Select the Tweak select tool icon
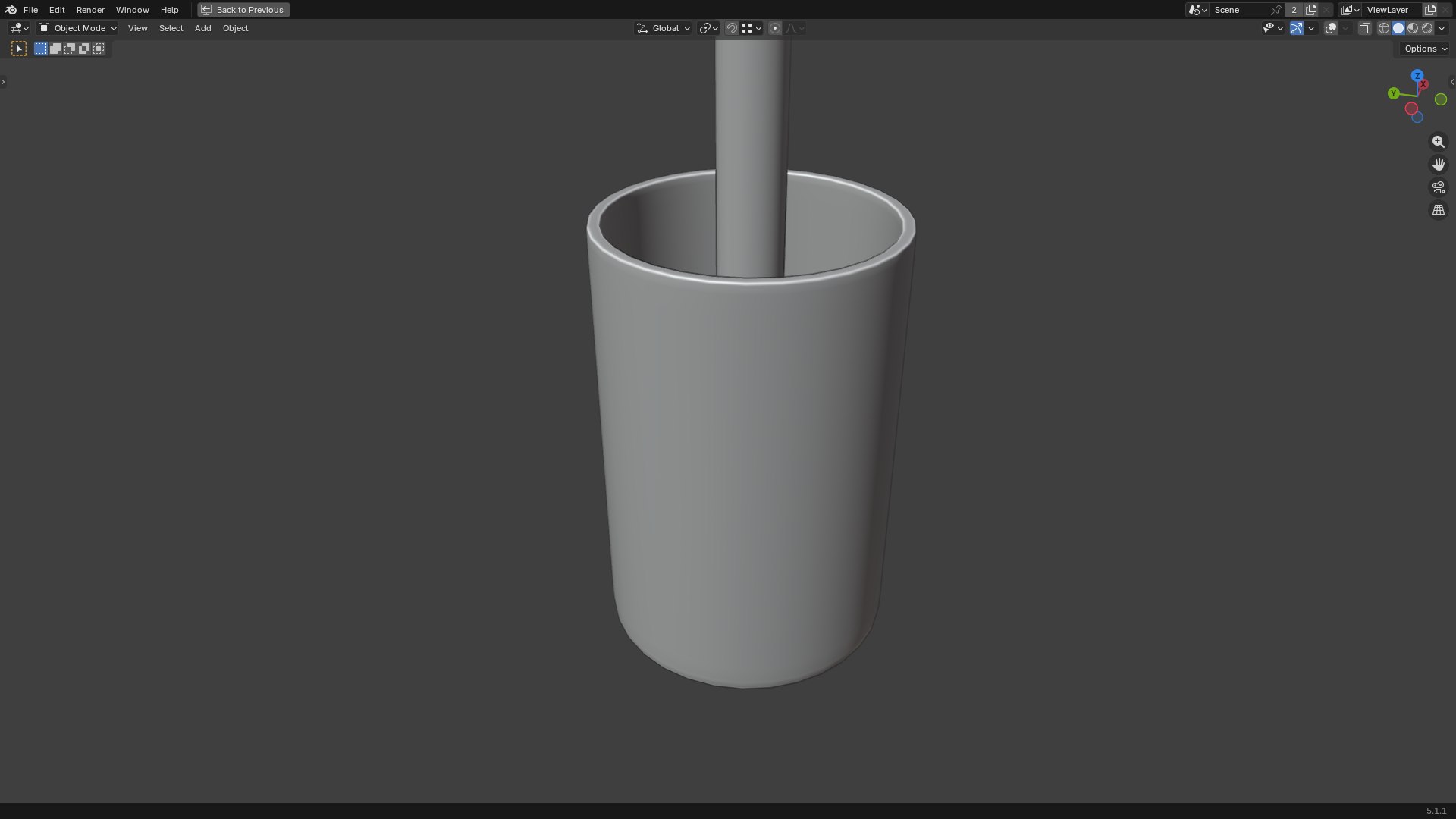The image size is (1456, 819). coord(19,49)
